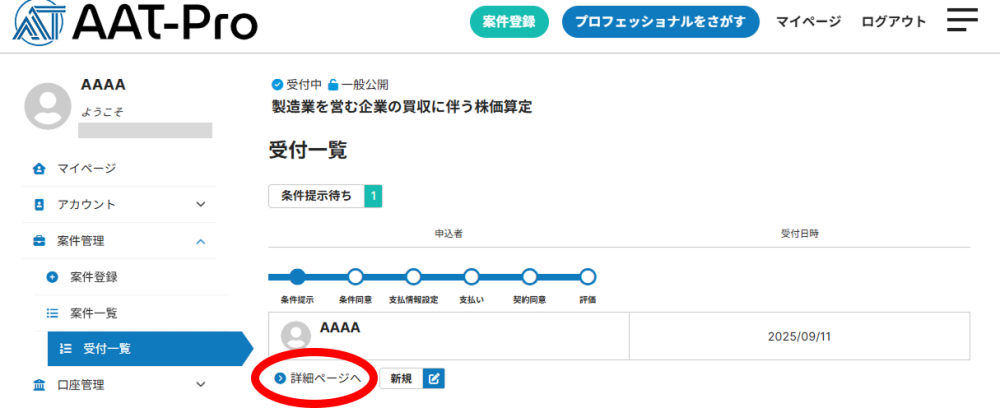Click プロフェッショナルをさがす button
1000x408 pixels.
[x=660, y=22]
